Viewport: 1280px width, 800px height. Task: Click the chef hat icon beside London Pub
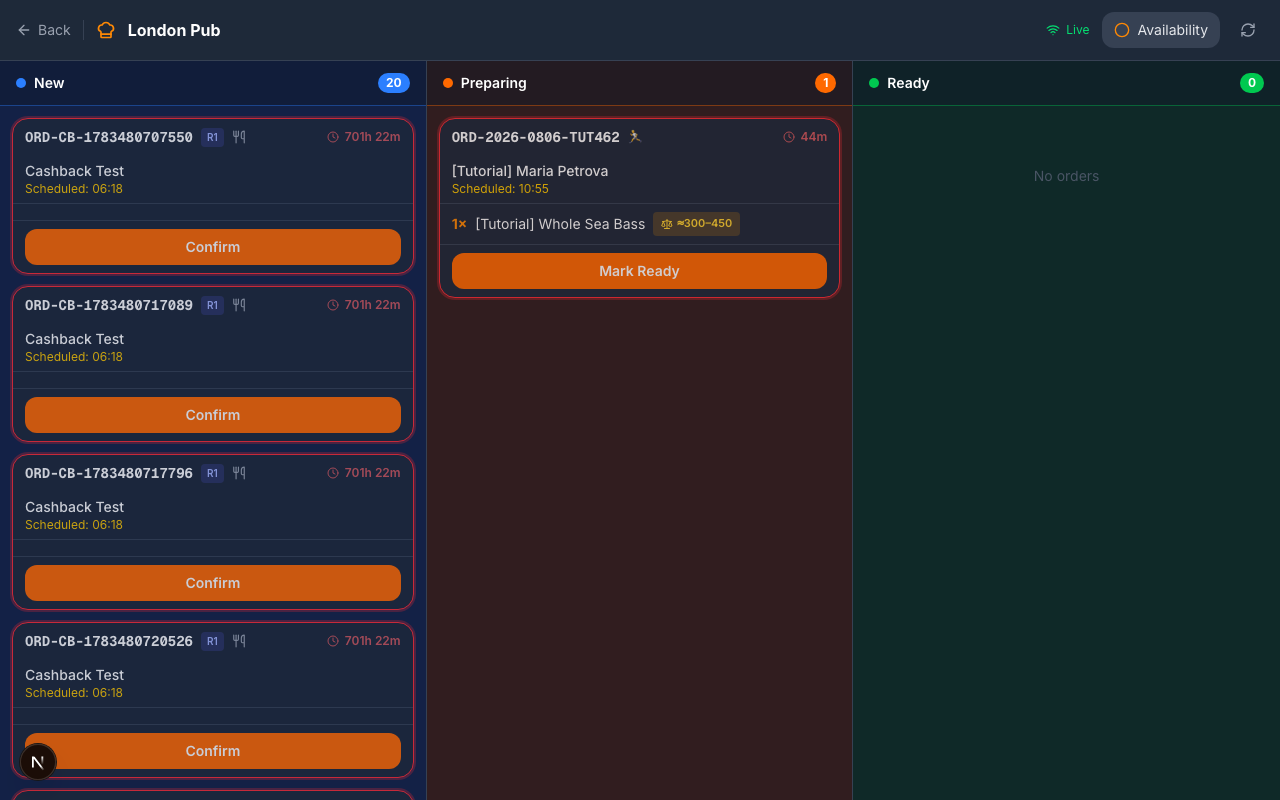coord(106,30)
